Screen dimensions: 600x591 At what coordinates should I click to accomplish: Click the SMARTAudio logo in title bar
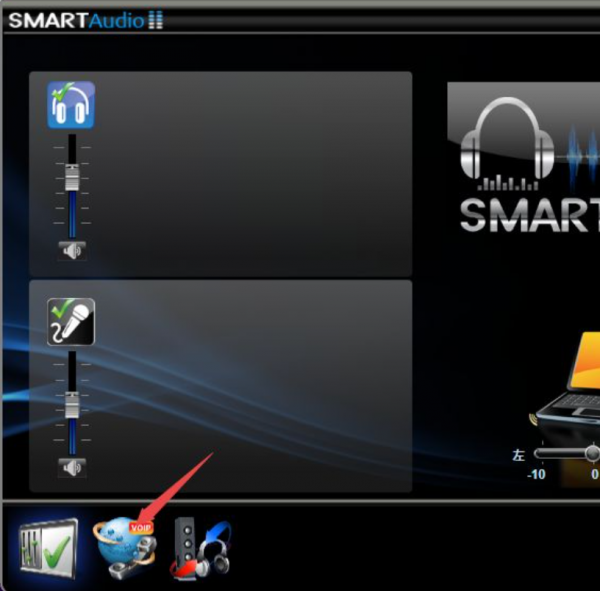(86, 20)
